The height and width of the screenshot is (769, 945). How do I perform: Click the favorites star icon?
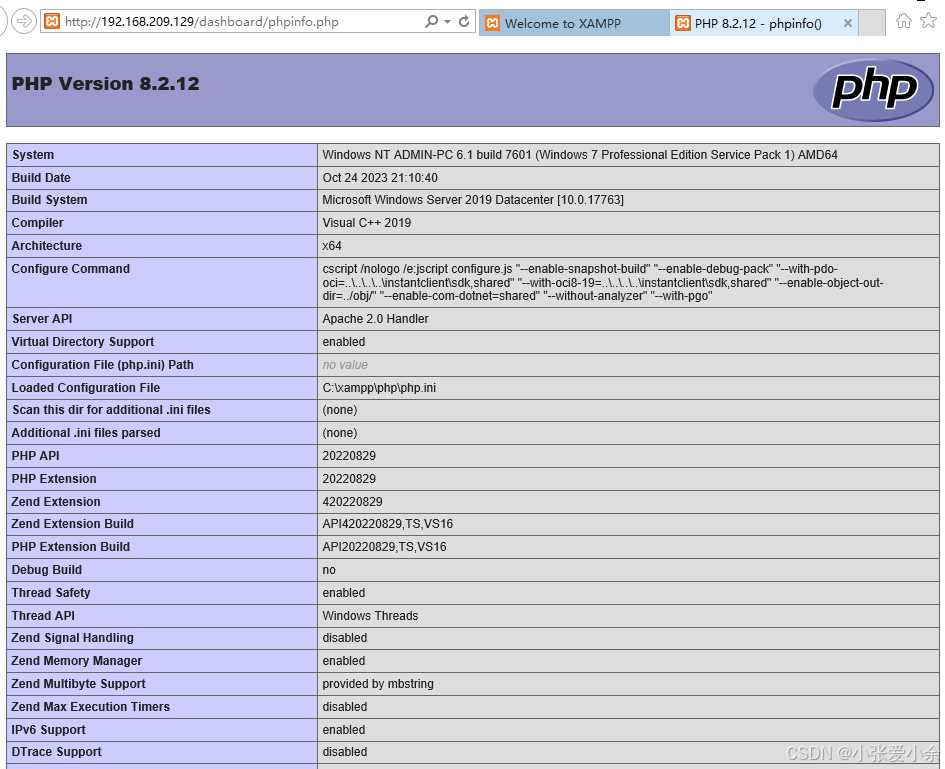[929, 21]
